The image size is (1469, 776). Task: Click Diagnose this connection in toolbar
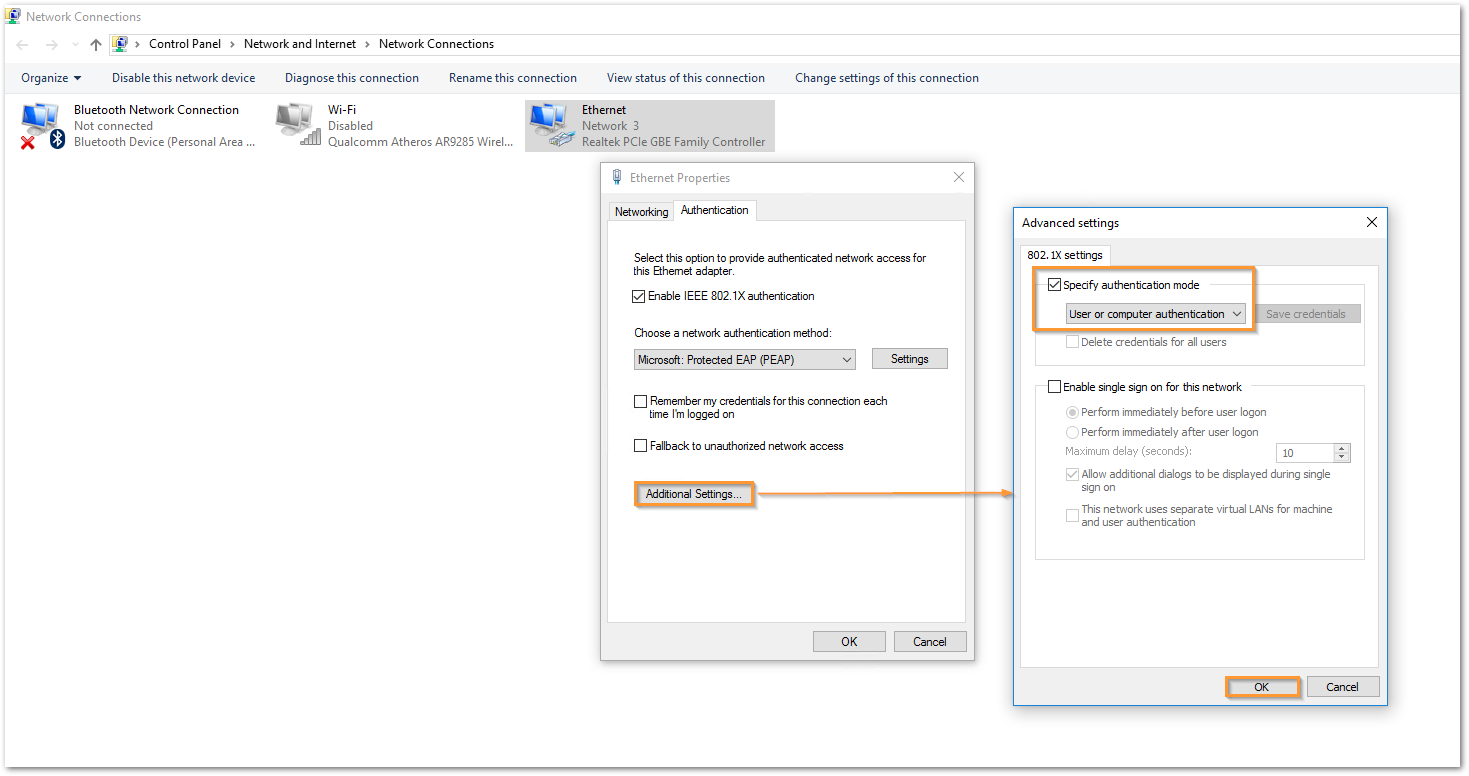pos(351,78)
